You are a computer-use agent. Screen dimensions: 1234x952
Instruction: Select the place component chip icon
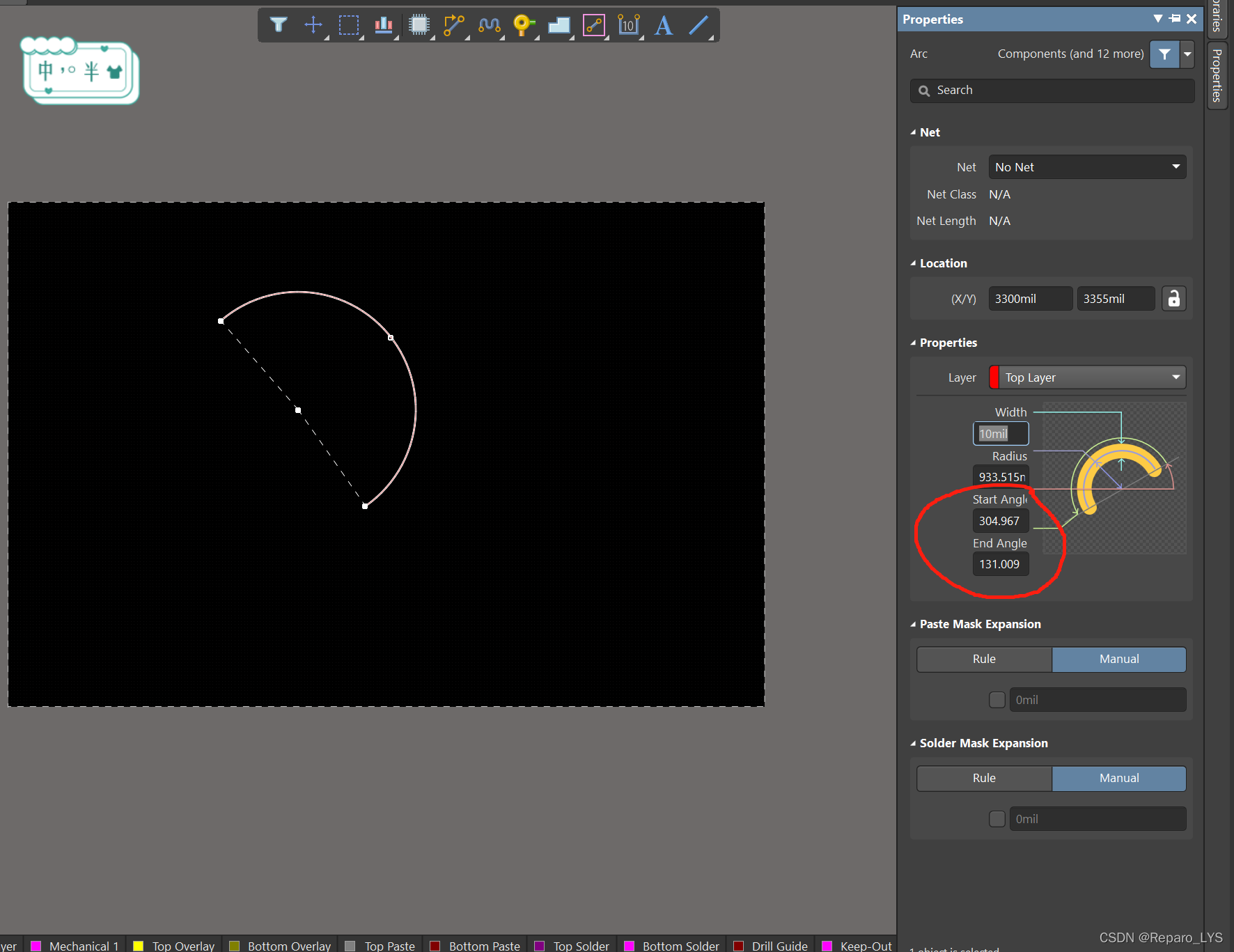click(419, 25)
